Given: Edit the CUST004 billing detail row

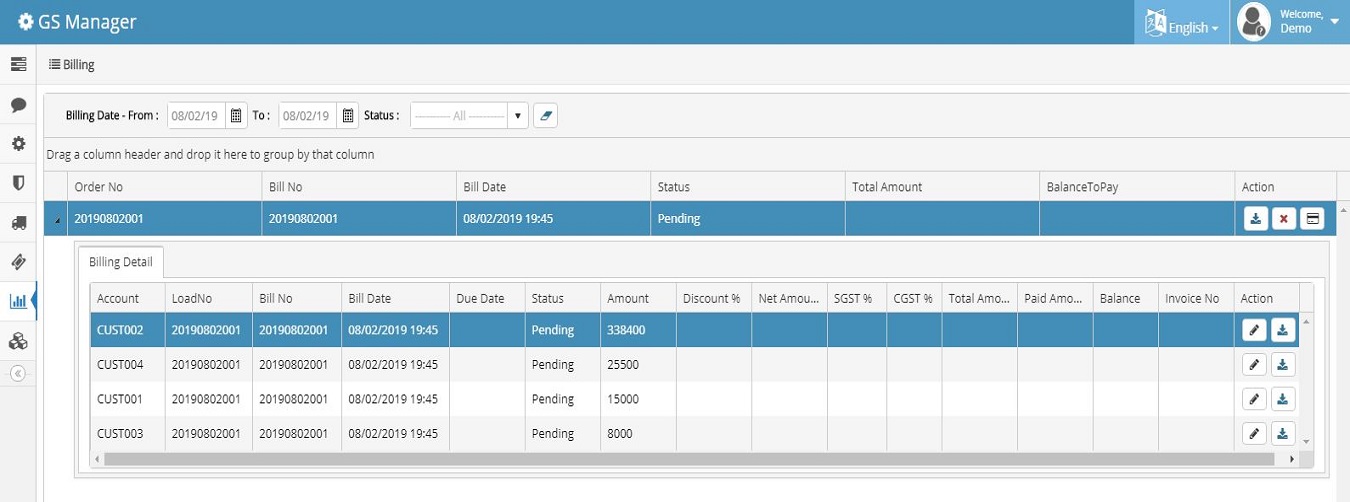Looking at the screenshot, I should click(x=1254, y=365).
